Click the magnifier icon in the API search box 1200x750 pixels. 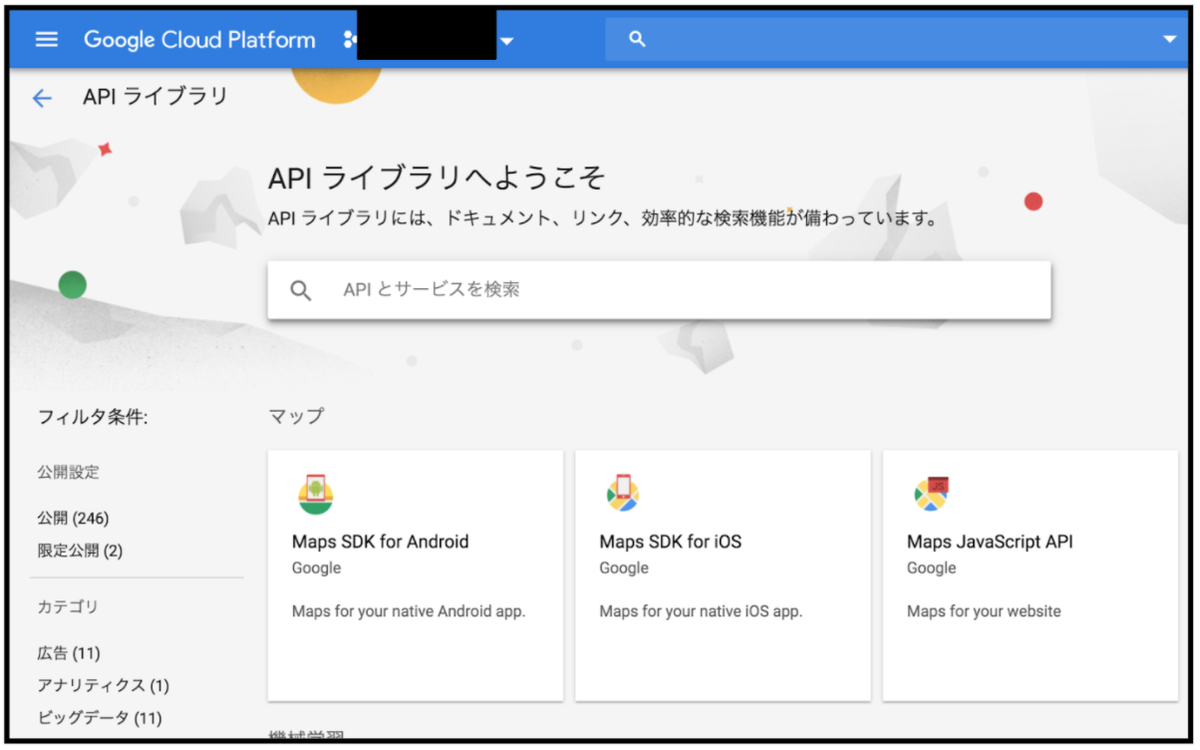[x=301, y=291]
